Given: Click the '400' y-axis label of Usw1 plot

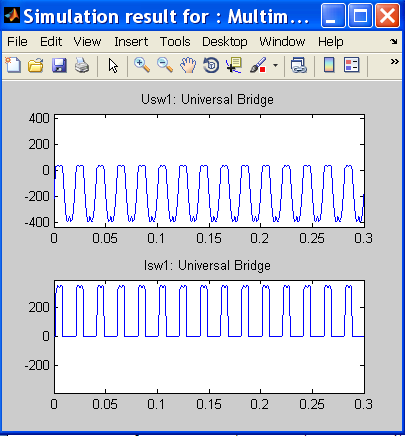Looking at the screenshot, I should point(39,118).
